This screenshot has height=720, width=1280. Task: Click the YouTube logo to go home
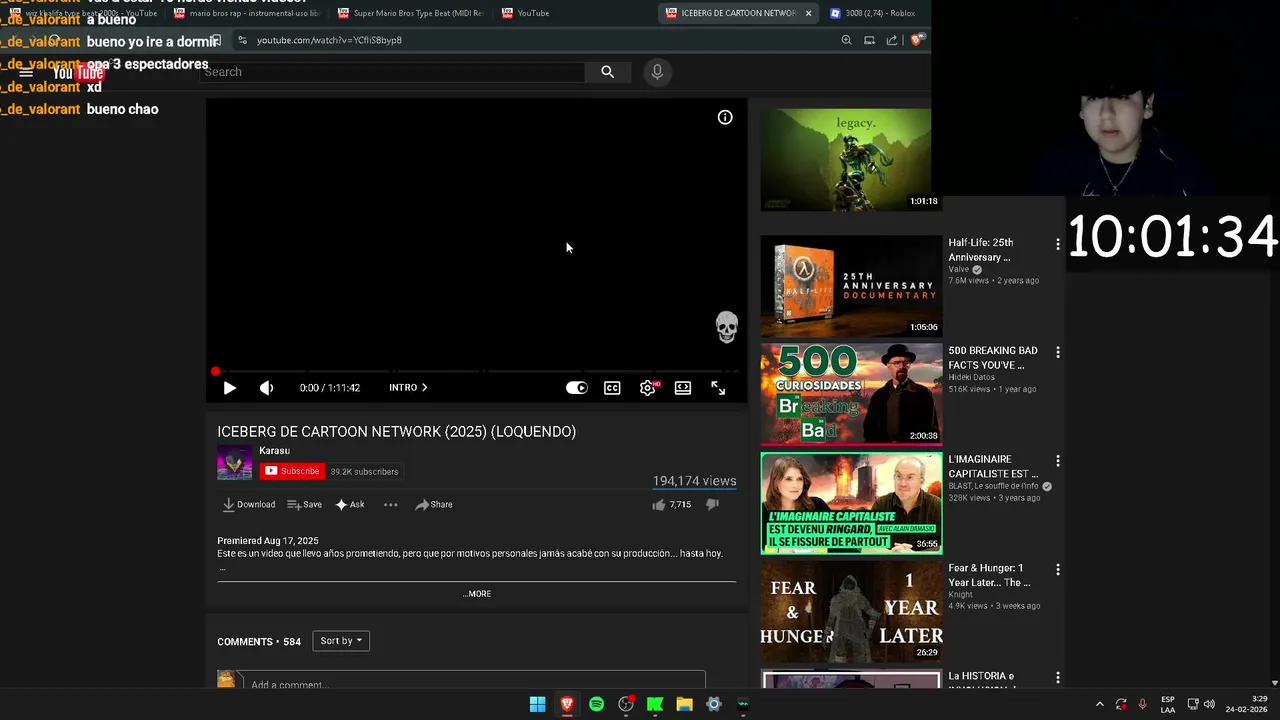tap(78, 73)
